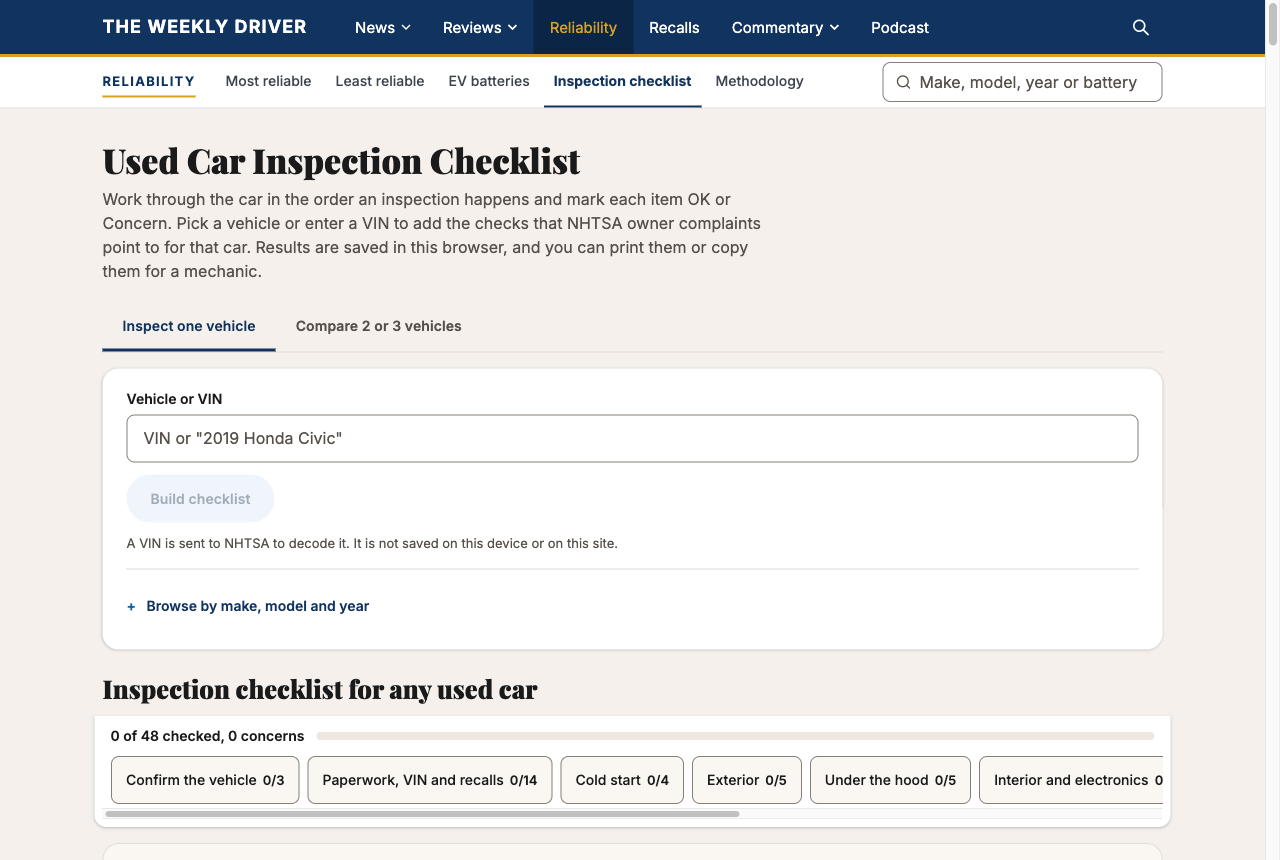
Task: Jump to Exterior section
Action: (747, 780)
